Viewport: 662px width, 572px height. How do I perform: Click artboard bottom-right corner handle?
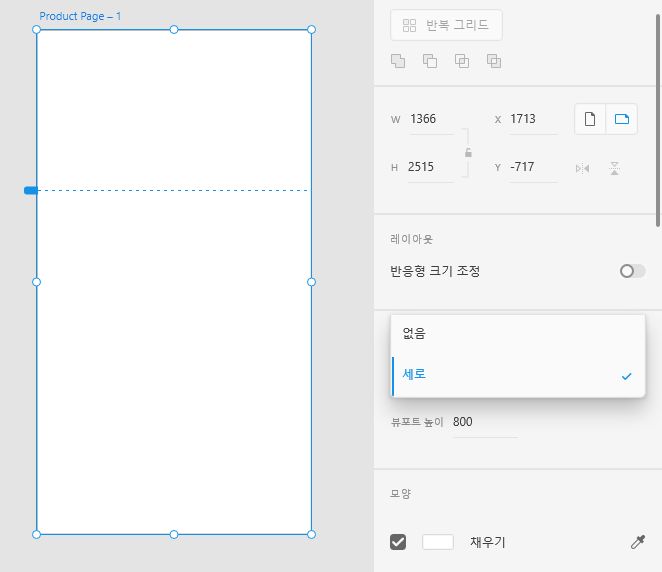point(312,534)
